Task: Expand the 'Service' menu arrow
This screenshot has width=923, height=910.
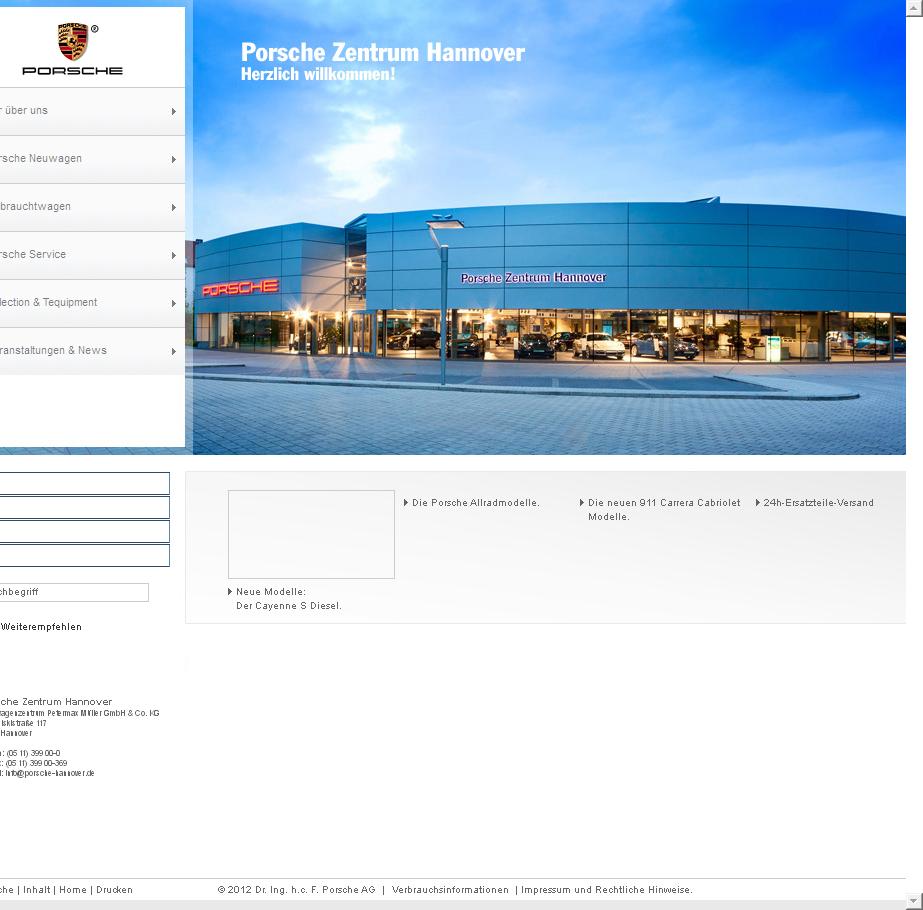Action: (x=174, y=255)
